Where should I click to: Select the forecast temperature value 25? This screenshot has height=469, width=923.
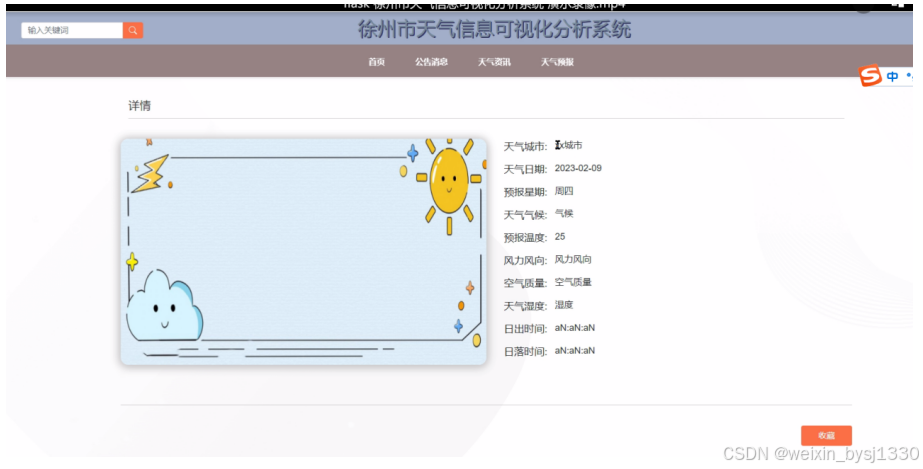(x=560, y=237)
